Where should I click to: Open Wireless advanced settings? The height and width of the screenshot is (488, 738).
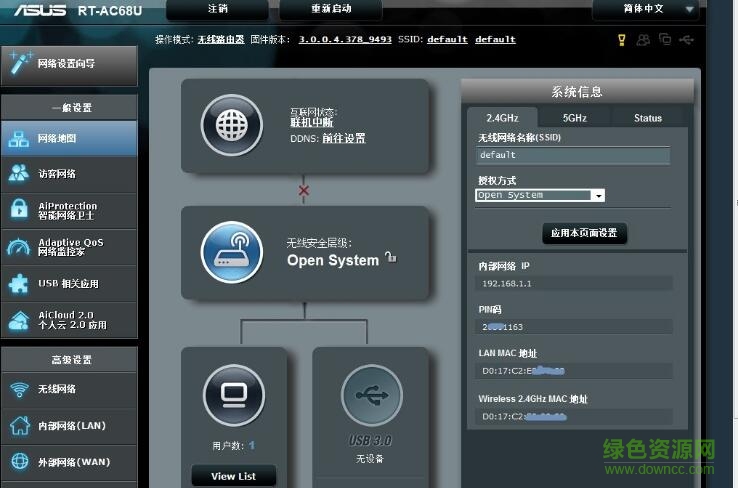tap(69, 389)
